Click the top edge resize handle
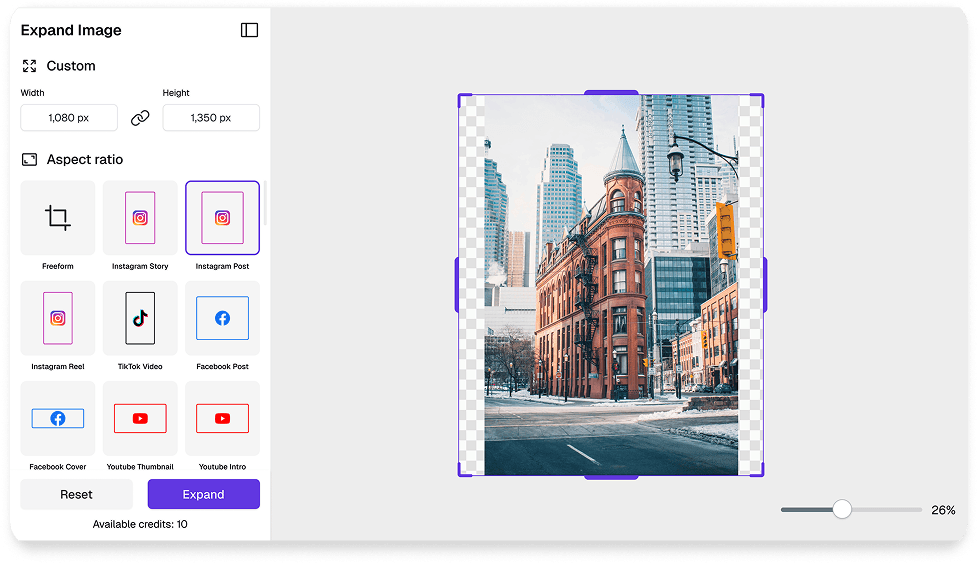978x564 pixels. click(x=611, y=93)
